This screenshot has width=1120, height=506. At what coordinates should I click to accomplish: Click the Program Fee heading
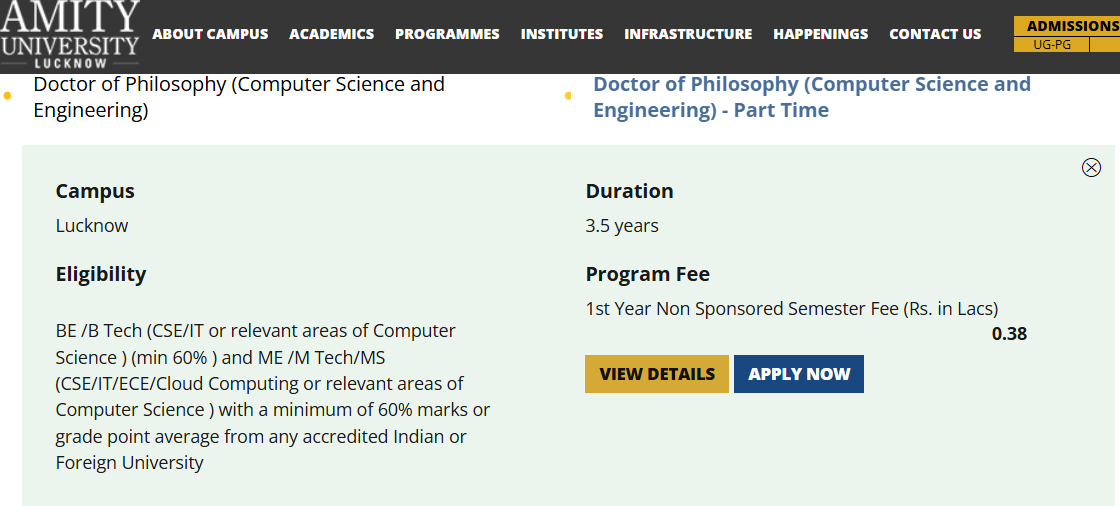(647, 274)
